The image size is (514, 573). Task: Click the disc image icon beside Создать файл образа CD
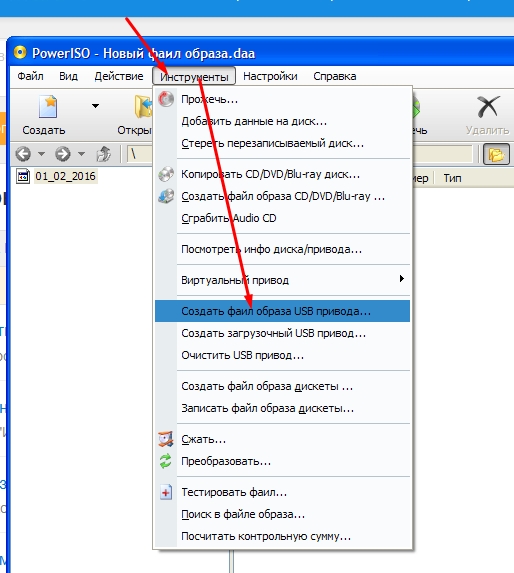[166, 196]
